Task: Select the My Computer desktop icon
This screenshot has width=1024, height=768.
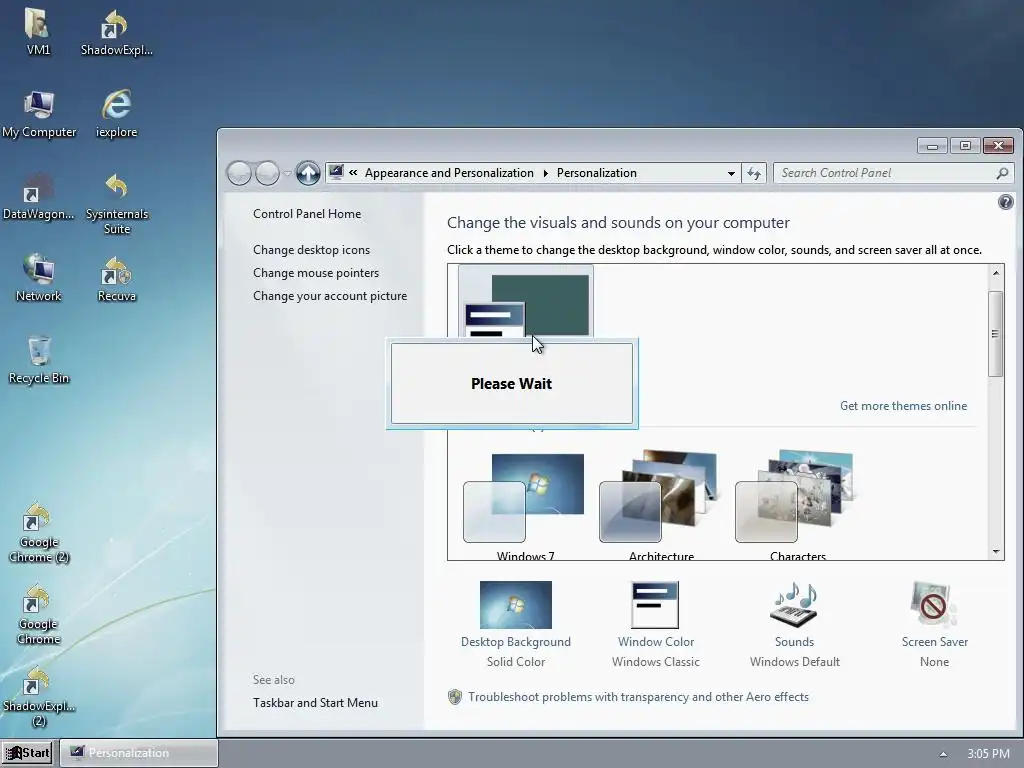Action: [39, 114]
